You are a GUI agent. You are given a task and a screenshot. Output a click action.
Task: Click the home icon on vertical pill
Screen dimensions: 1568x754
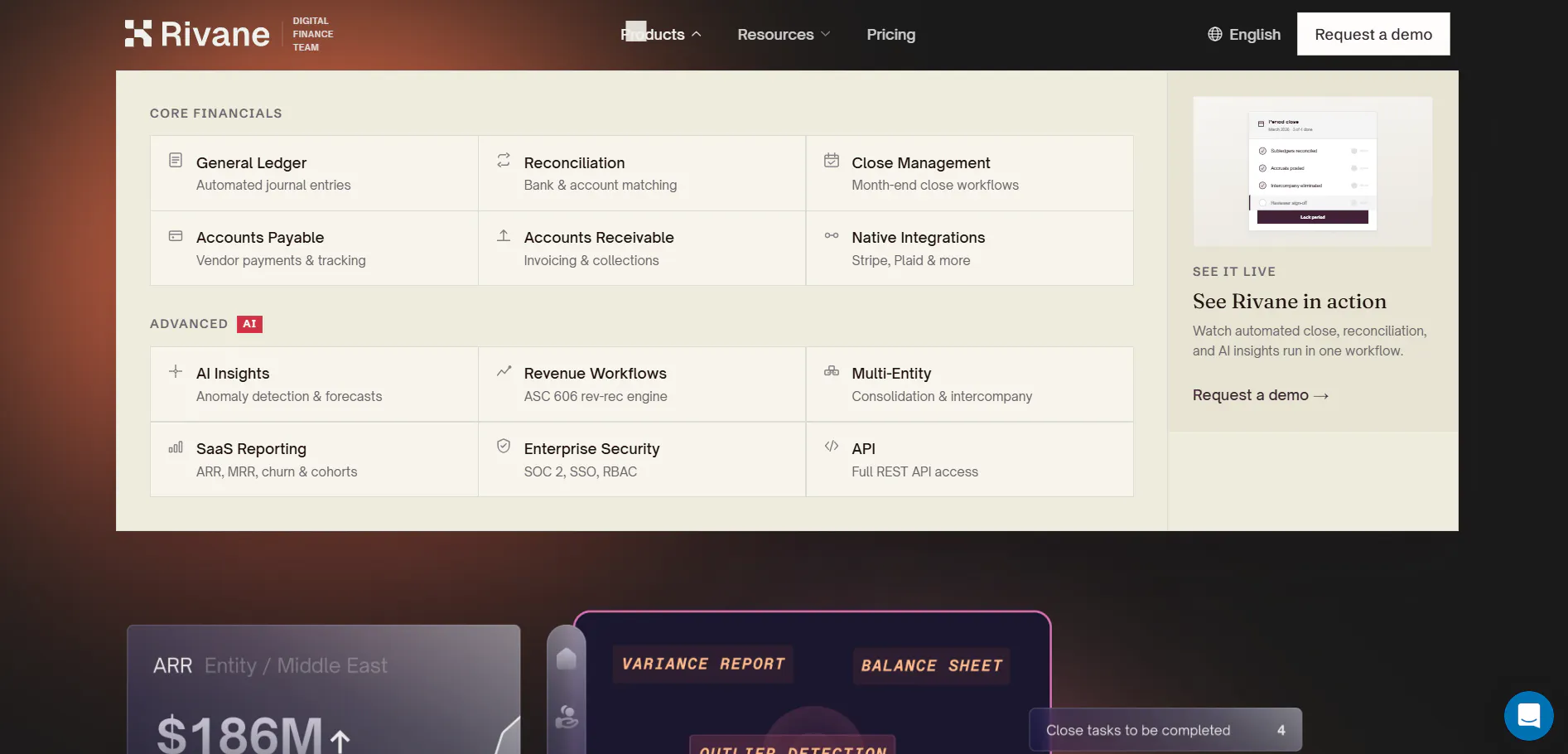567,659
